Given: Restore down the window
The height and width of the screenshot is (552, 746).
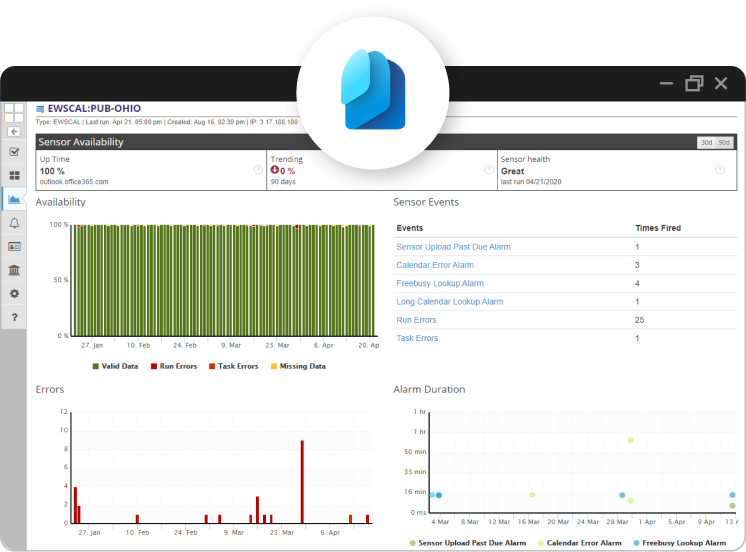Looking at the screenshot, I should coord(694,84).
